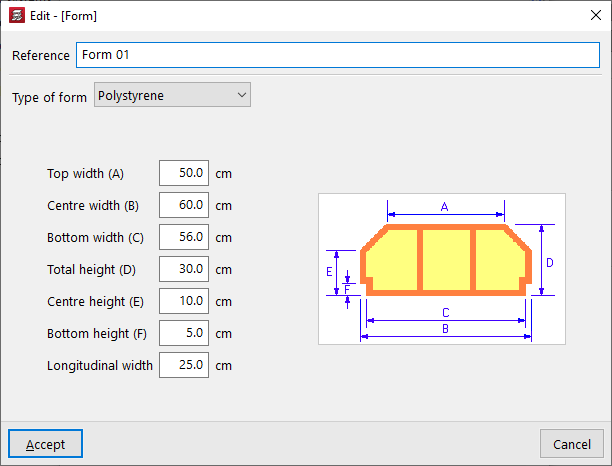612x466 pixels.
Task: Focus the Centre width (B) input box
Action: [184, 205]
